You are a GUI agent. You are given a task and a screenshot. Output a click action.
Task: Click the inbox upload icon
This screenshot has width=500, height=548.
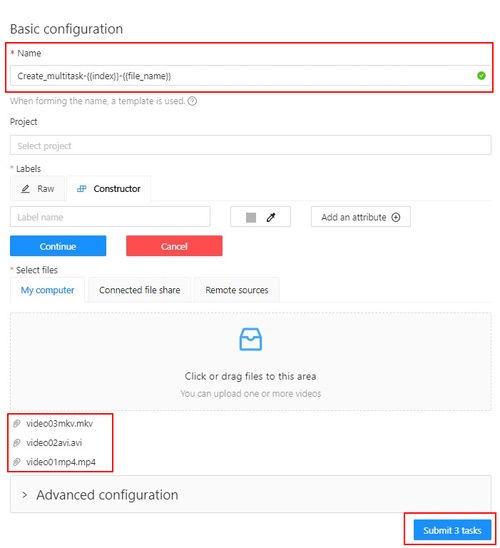pyautogui.click(x=251, y=339)
